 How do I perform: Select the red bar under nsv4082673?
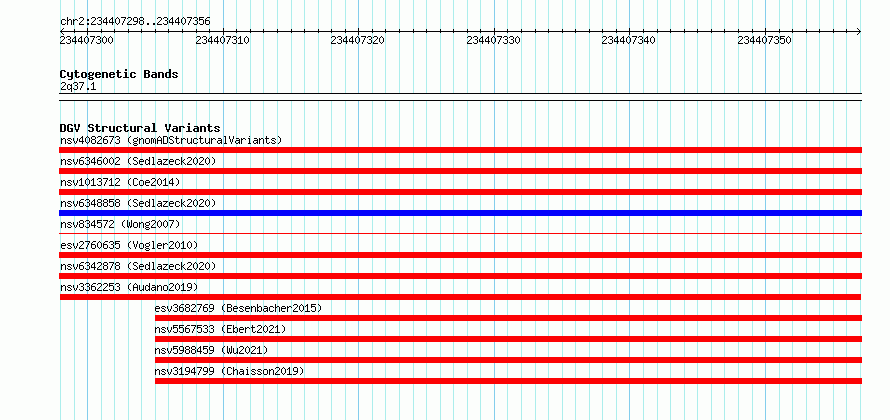click(460, 150)
